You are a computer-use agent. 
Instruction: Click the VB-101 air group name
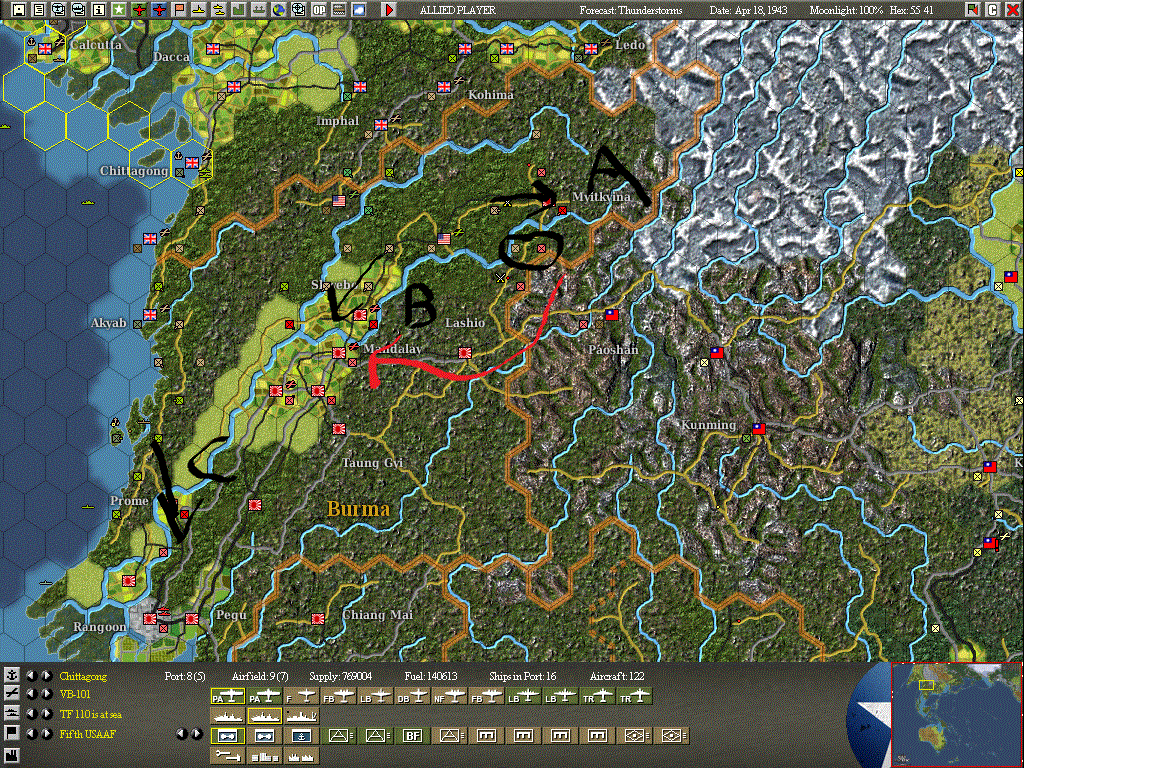(x=75, y=694)
